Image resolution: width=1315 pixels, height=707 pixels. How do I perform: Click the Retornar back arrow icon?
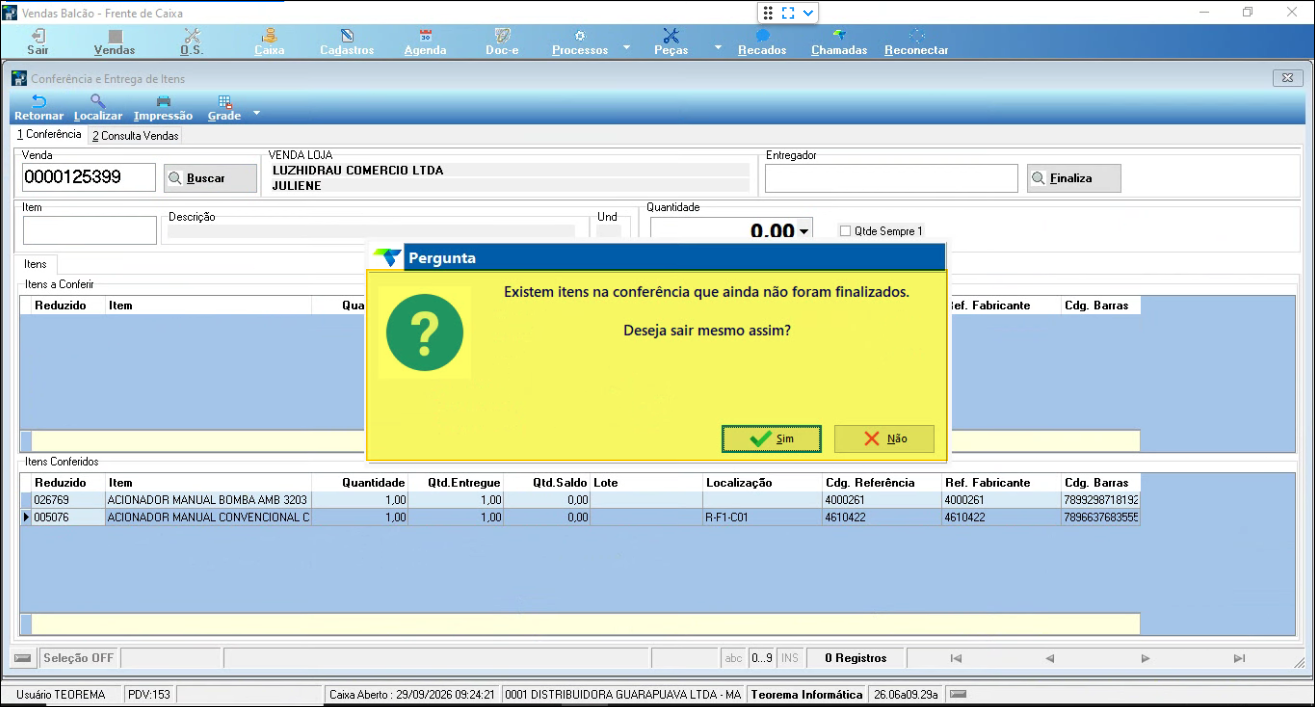[39, 101]
